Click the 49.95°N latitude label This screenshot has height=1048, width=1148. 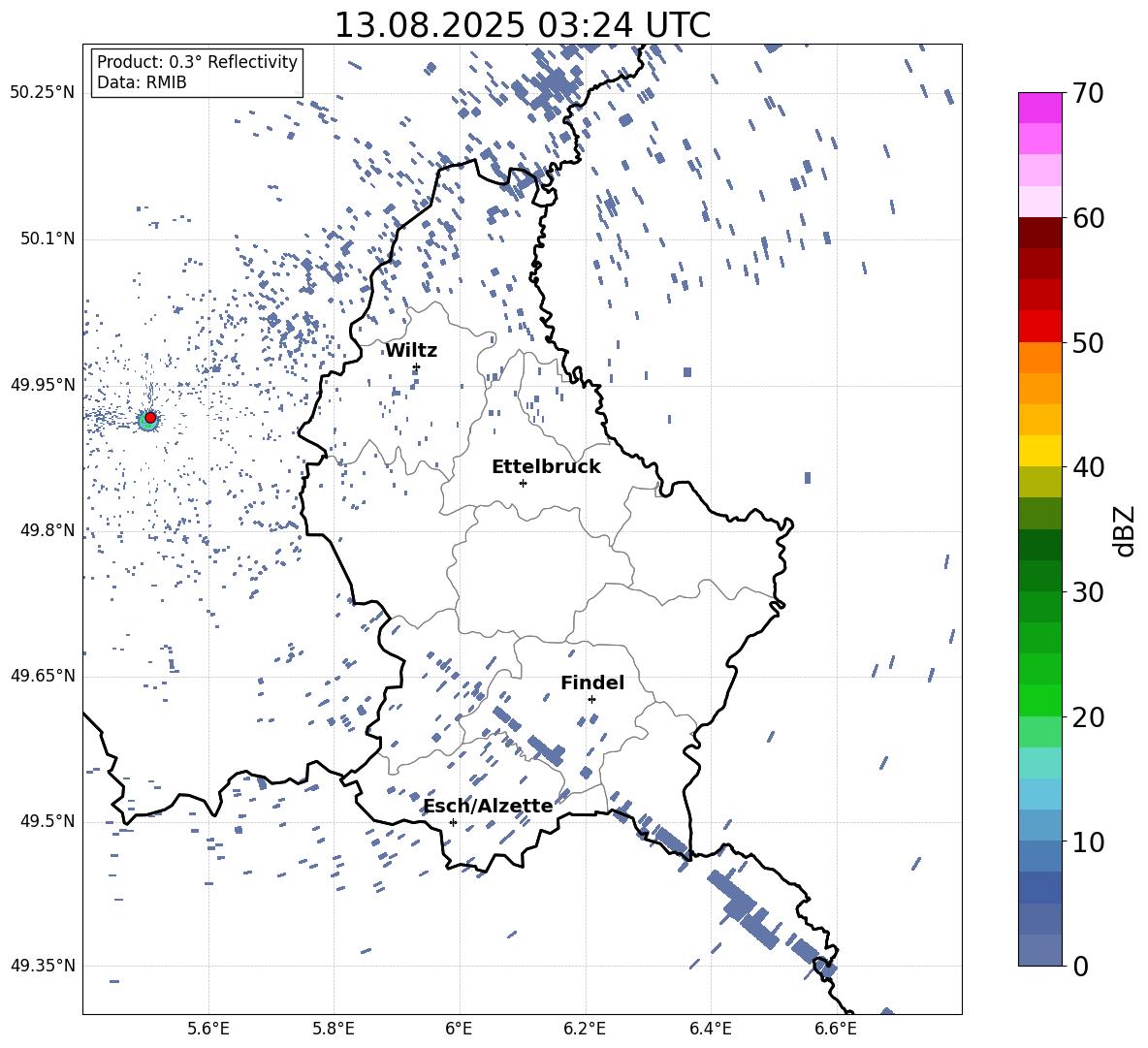pyautogui.click(x=43, y=384)
